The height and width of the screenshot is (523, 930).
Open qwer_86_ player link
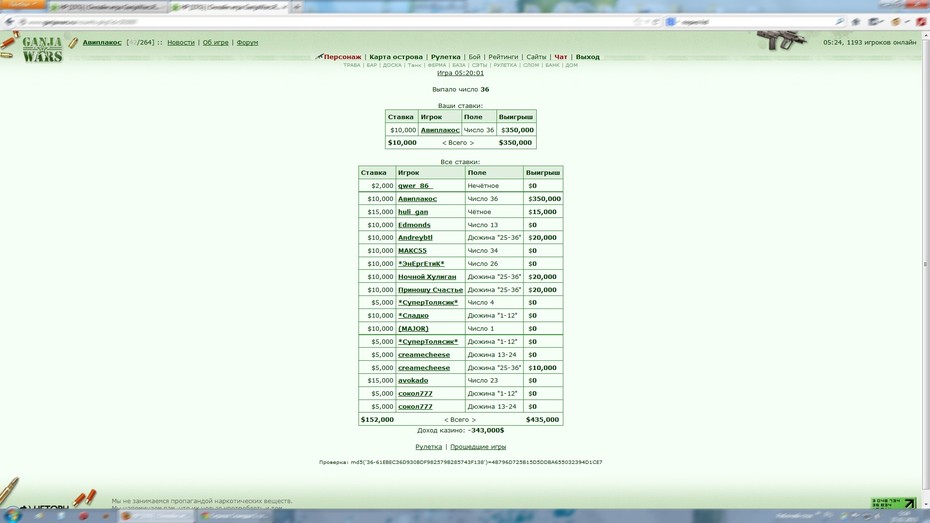(415, 186)
